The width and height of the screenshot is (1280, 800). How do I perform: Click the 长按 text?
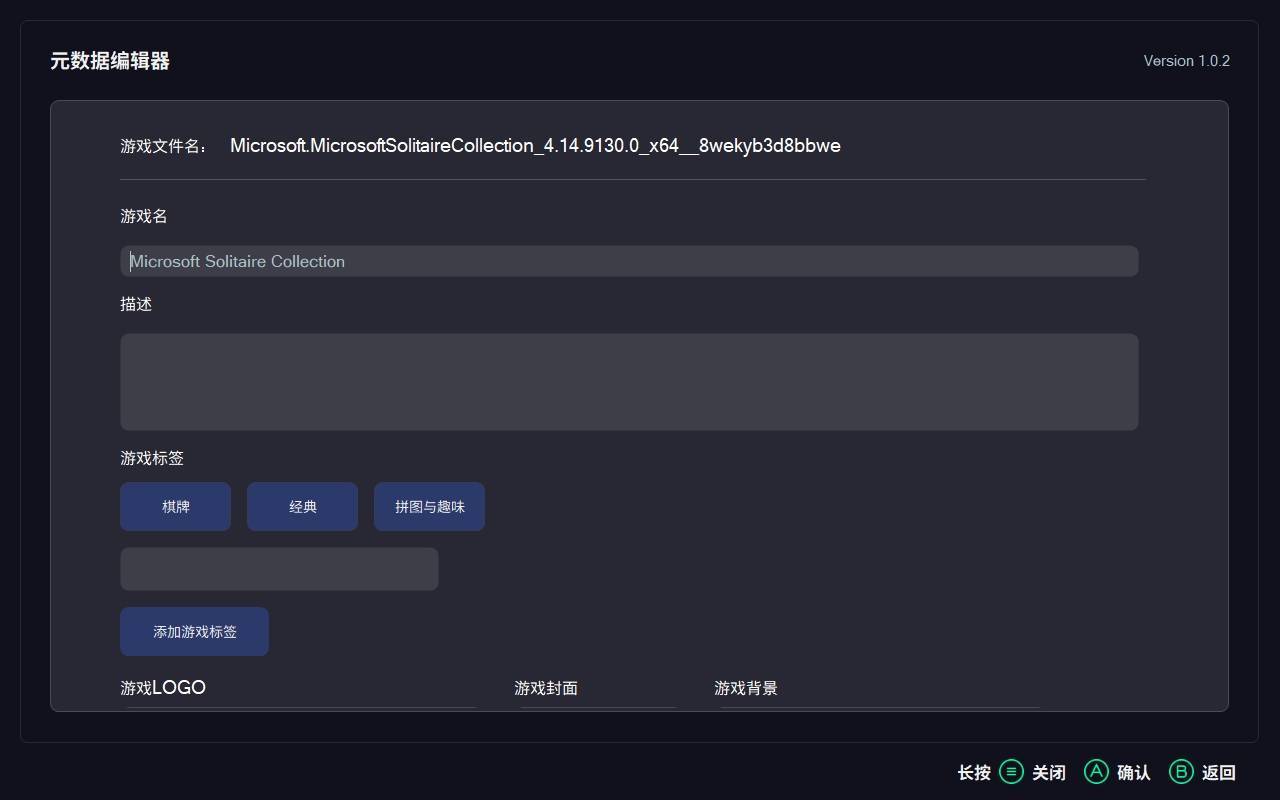pos(974,773)
